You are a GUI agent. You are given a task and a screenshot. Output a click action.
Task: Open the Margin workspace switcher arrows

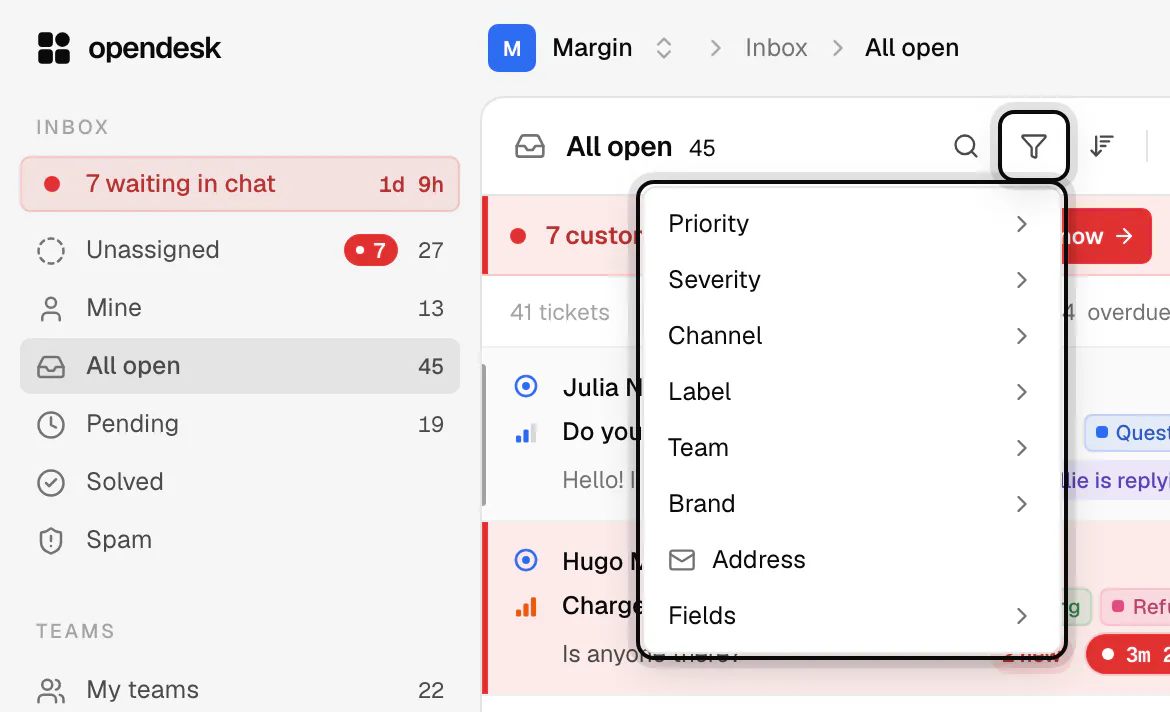pyautogui.click(x=663, y=49)
